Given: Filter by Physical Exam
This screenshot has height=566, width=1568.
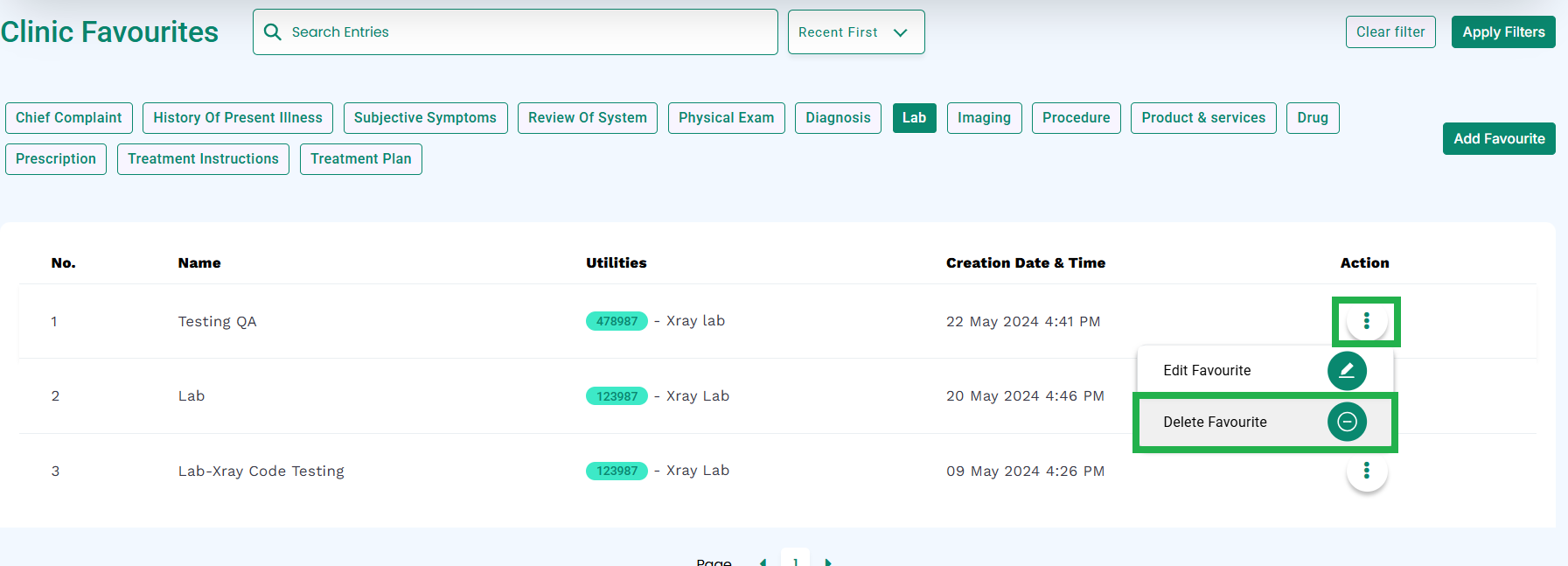Looking at the screenshot, I should (727, 118).
